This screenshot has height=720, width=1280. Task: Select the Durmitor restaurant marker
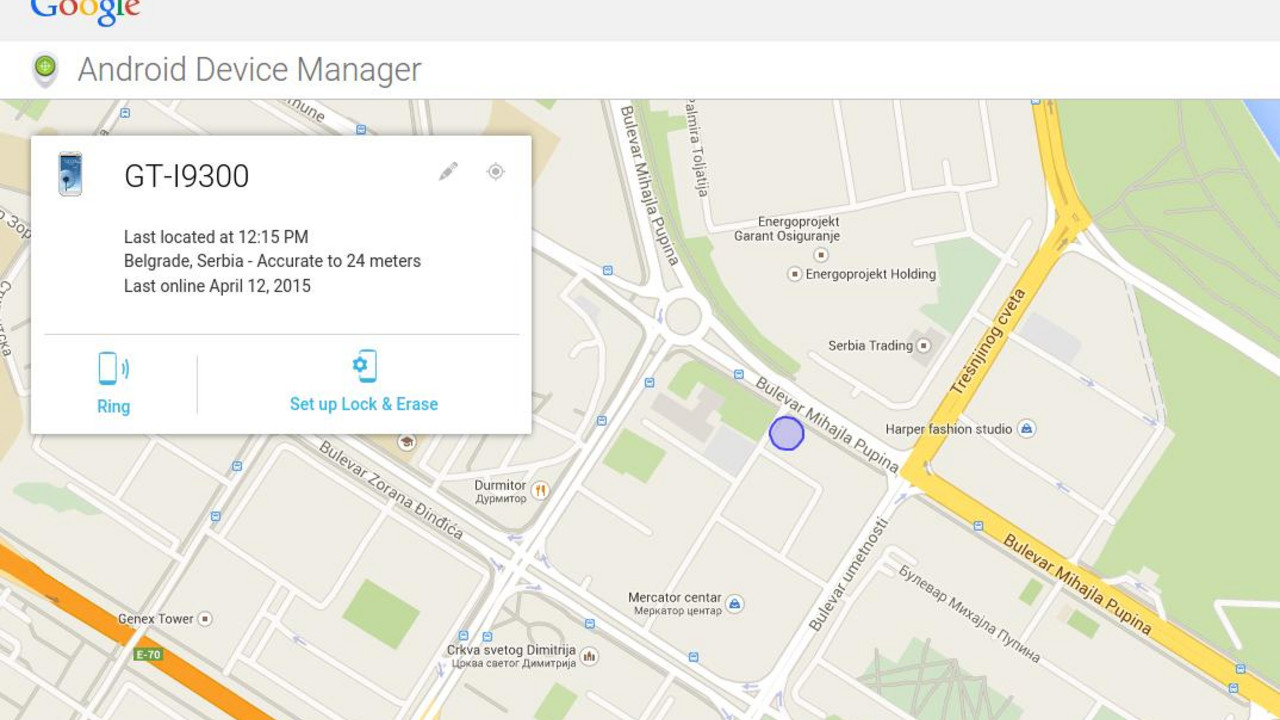tap(540, 490)
